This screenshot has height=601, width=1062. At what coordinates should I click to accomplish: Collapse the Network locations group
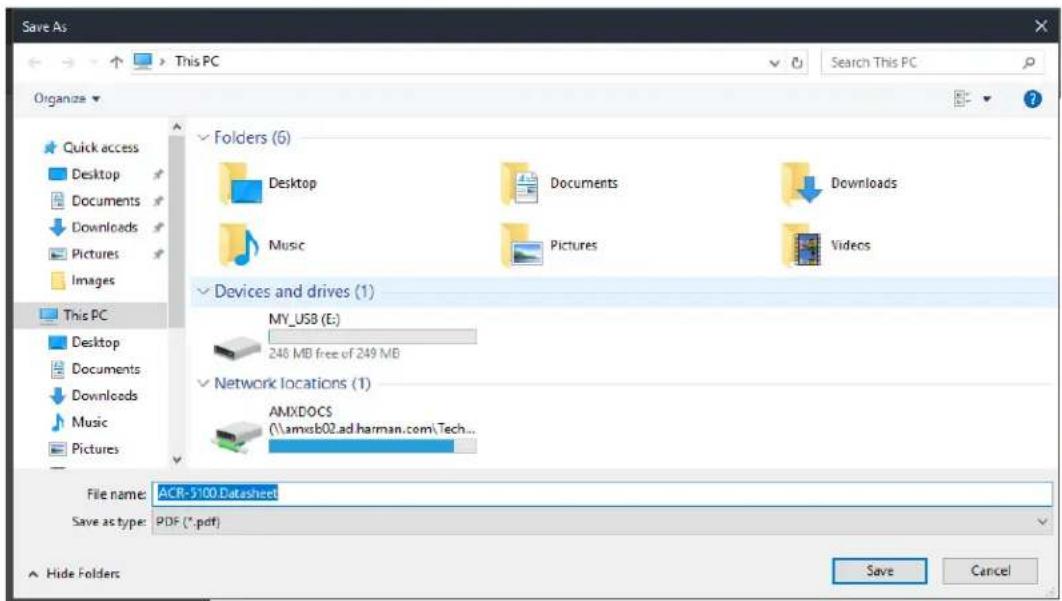pos(202,384)
